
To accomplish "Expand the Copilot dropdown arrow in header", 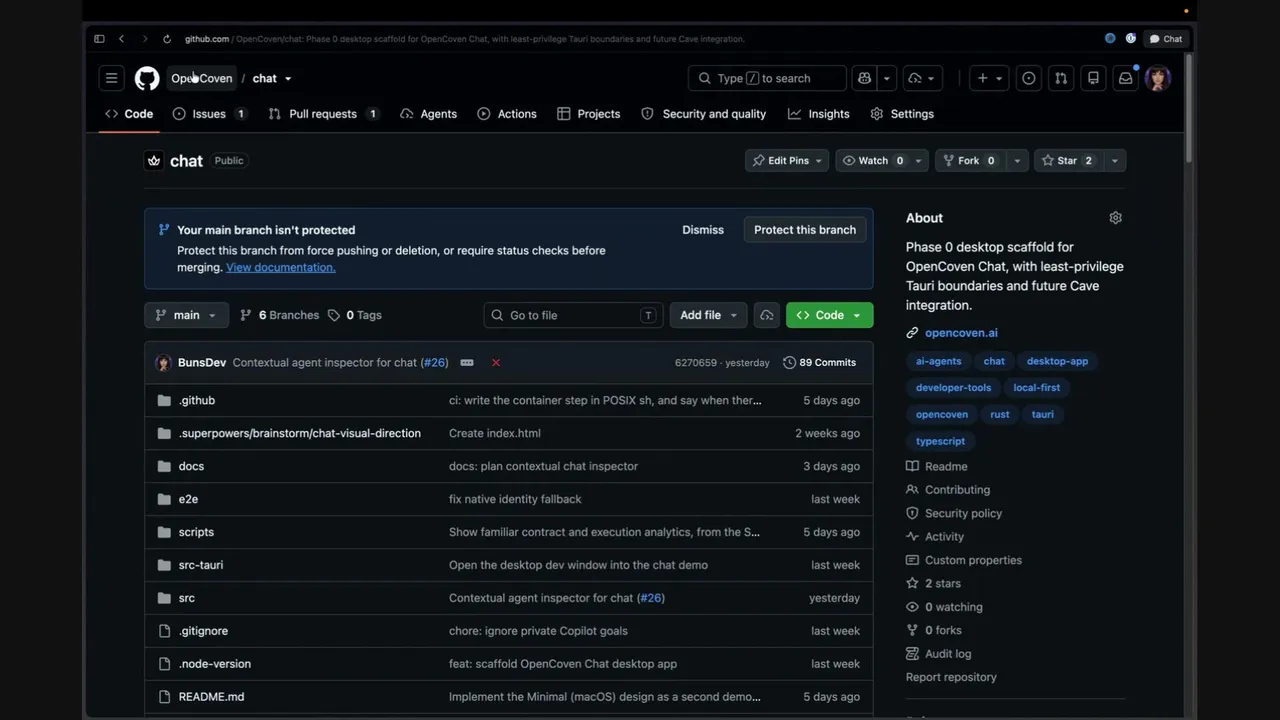I will [x=886, y=78].
